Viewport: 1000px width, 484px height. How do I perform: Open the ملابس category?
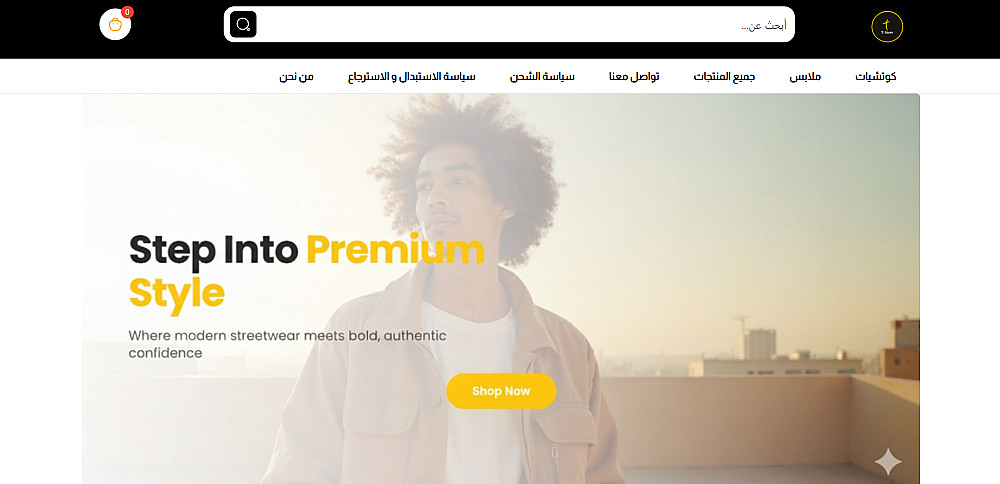[x=805, y=77]
